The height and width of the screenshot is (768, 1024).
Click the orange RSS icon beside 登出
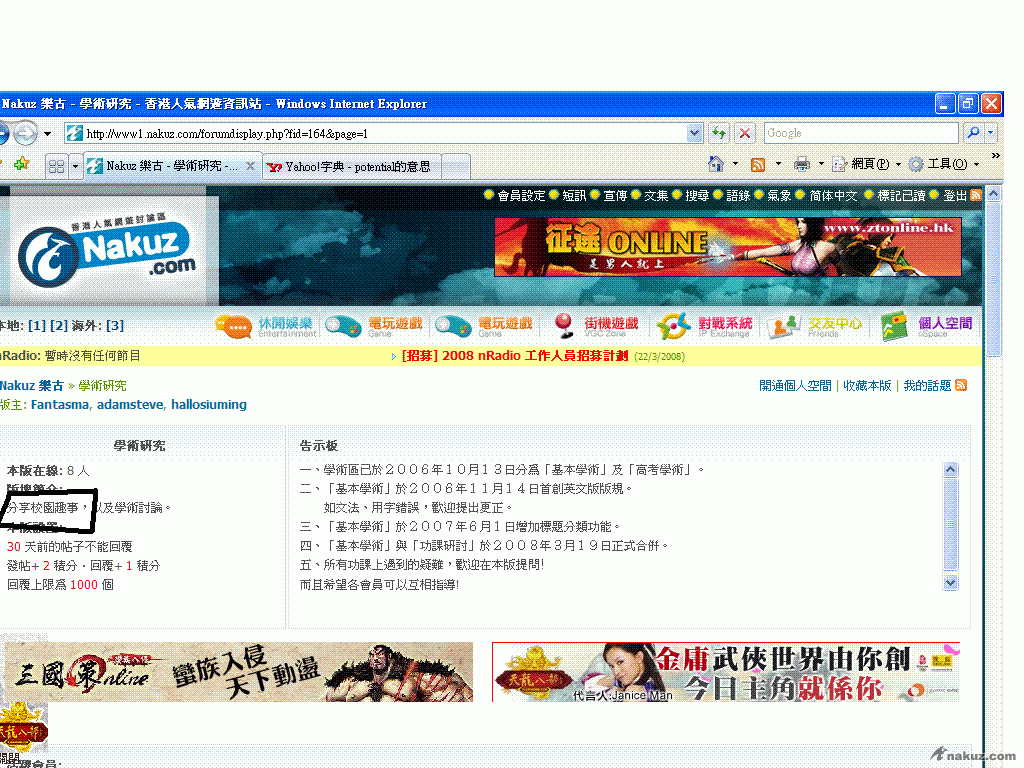(x=976, y=195)
